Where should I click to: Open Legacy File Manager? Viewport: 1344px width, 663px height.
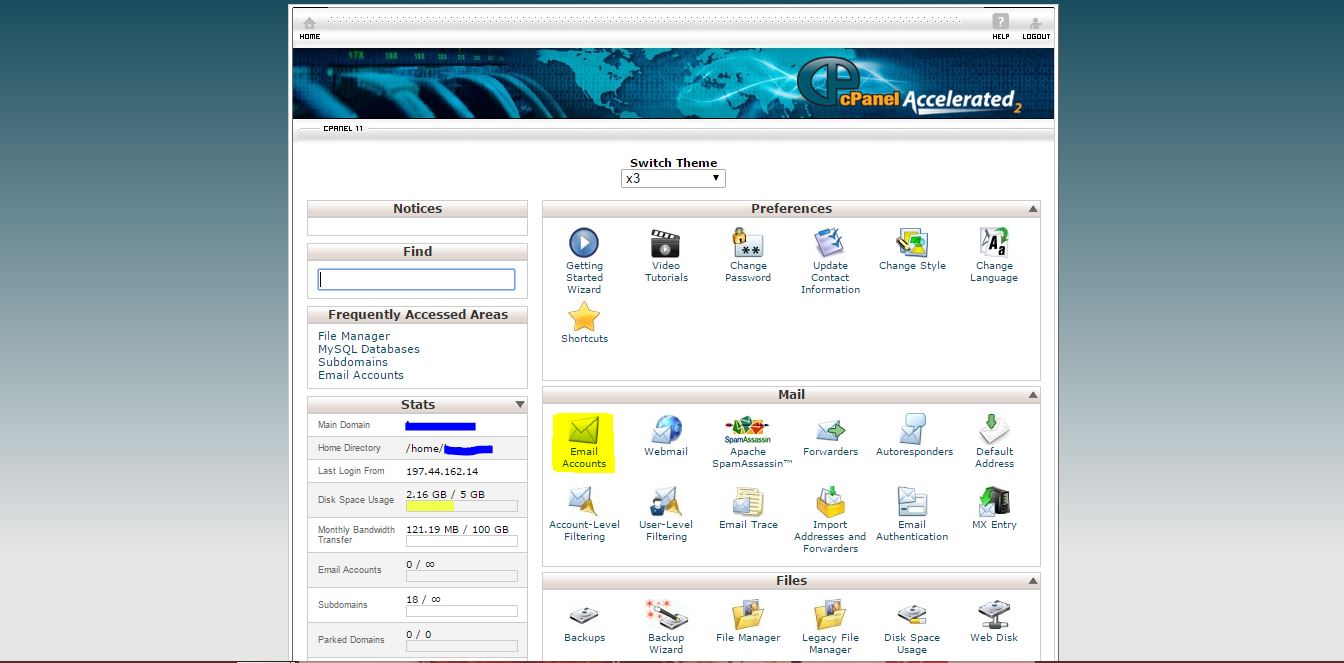(830, 628)
